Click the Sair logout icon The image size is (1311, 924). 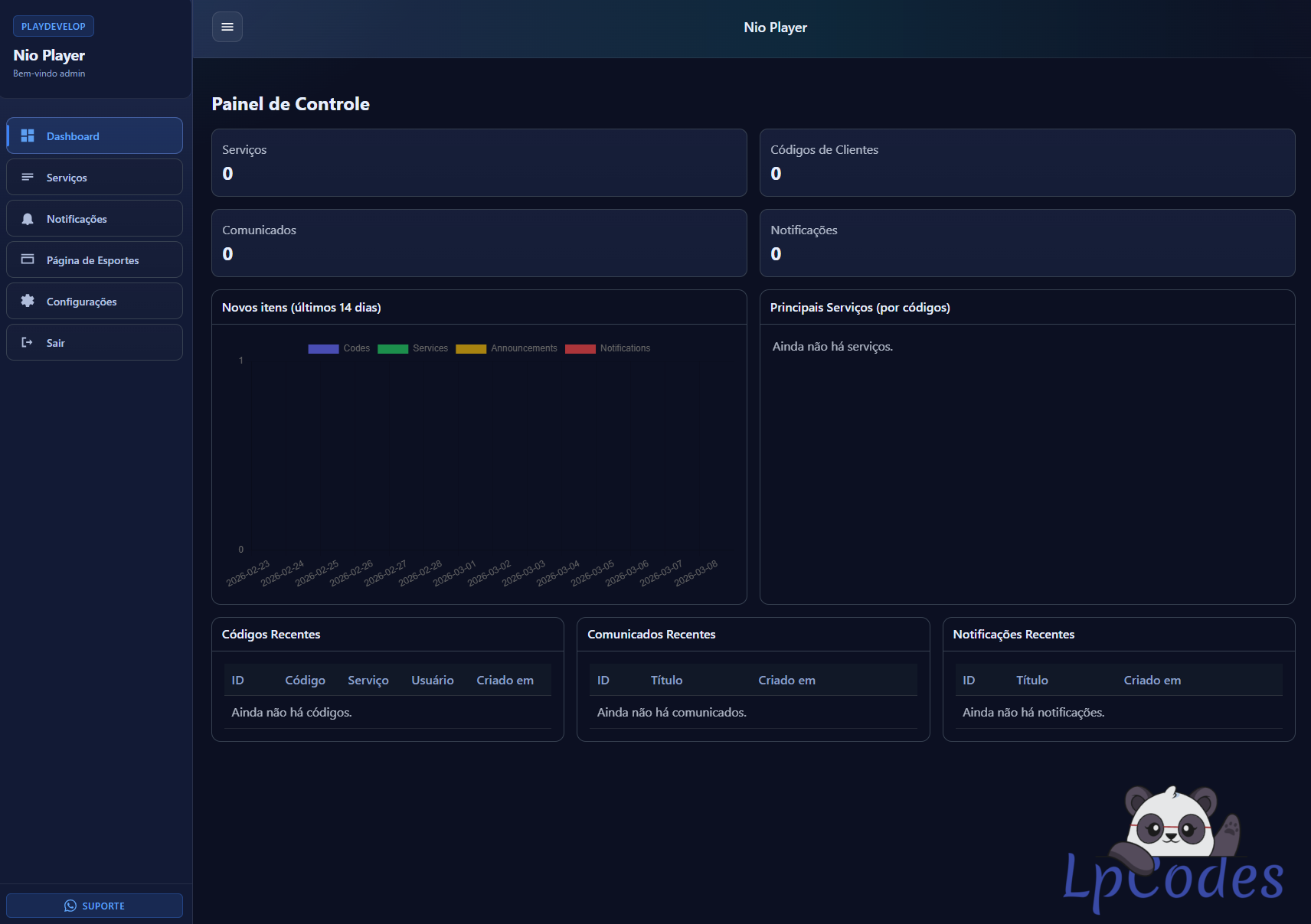[28, 342]
